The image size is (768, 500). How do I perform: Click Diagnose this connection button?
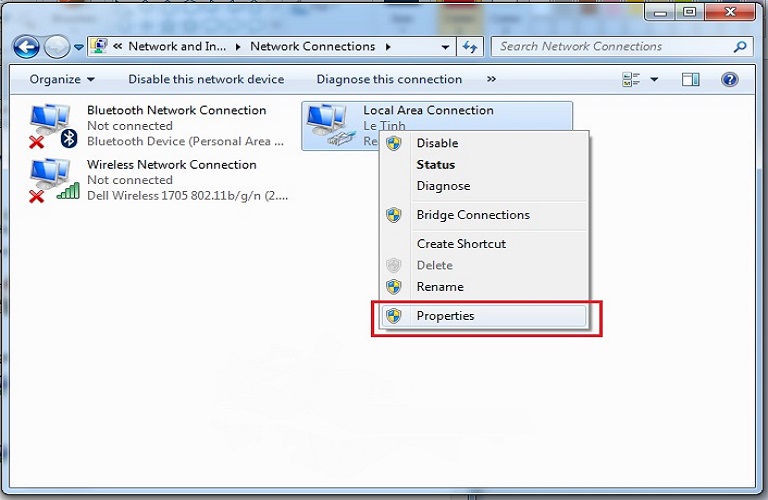(389, 79)
